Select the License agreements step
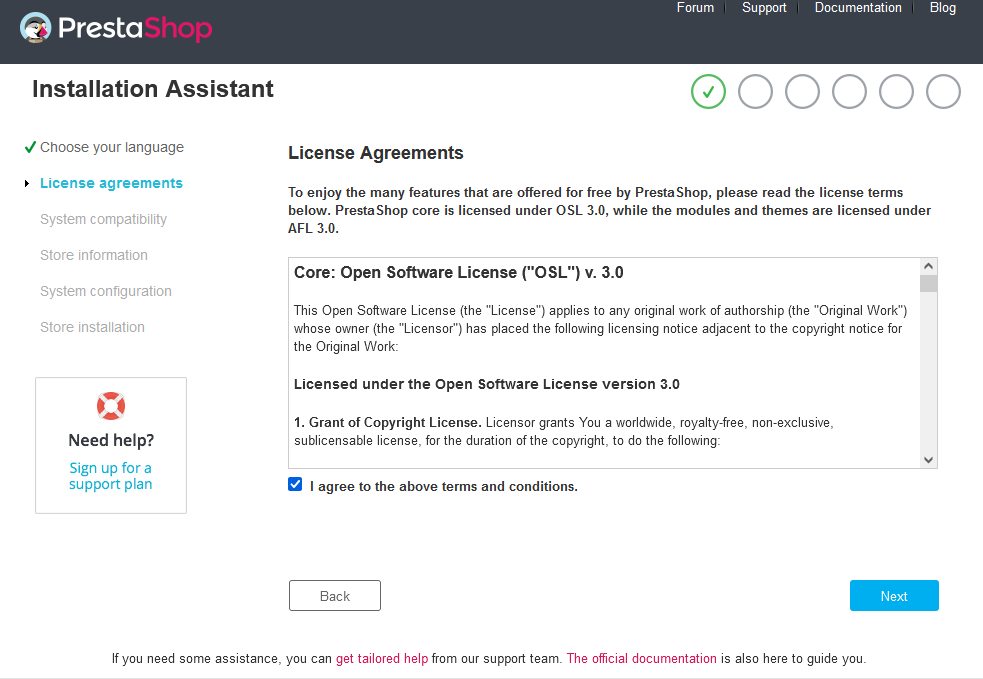 coord(112,183)
